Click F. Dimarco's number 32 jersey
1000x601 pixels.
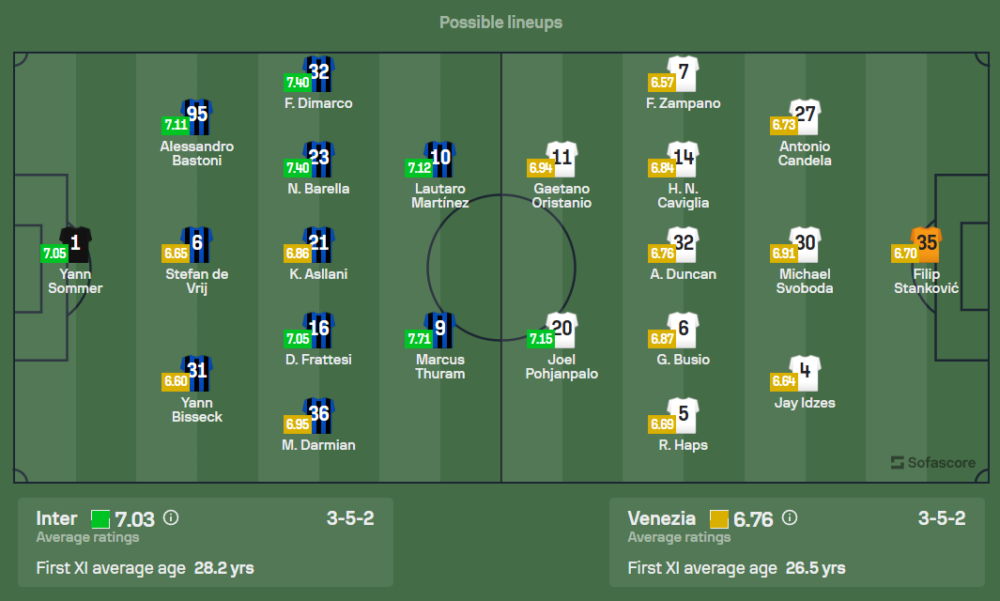coord(318,73)
